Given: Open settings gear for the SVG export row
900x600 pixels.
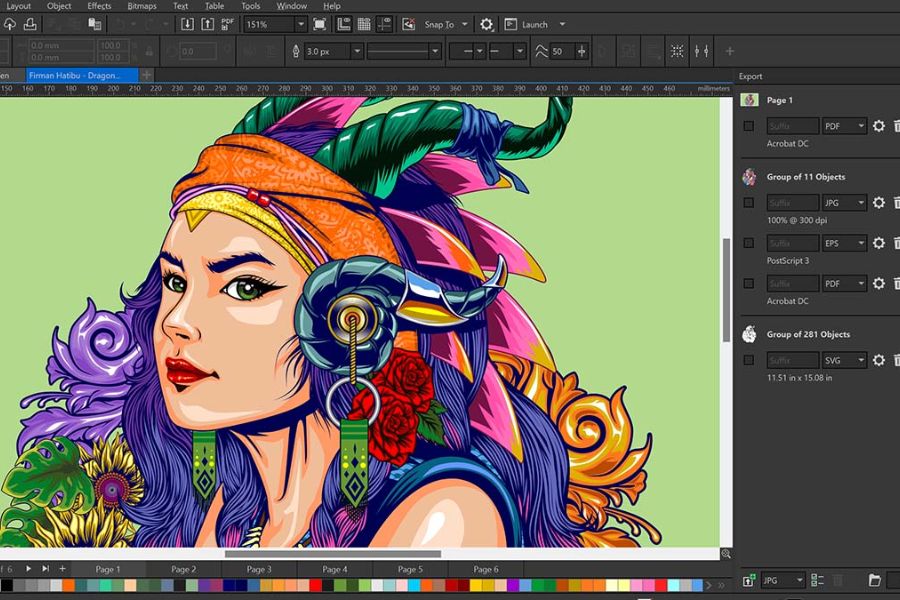Looking at the screenshot, I should point(878,360).
